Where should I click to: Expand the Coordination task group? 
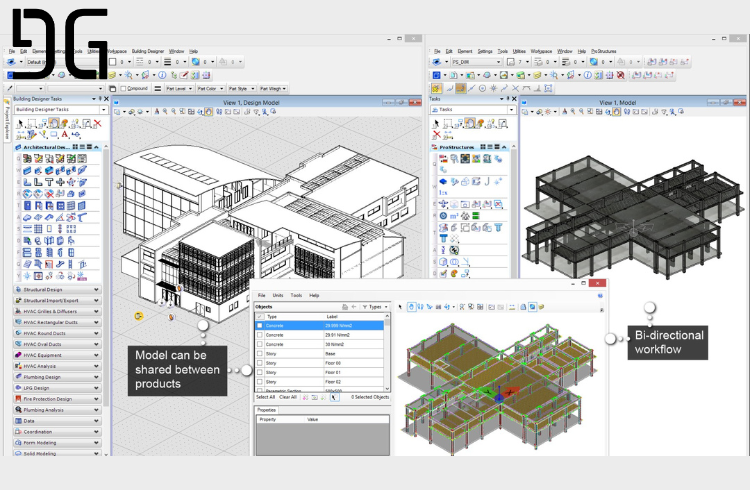[x=57, y=432]
